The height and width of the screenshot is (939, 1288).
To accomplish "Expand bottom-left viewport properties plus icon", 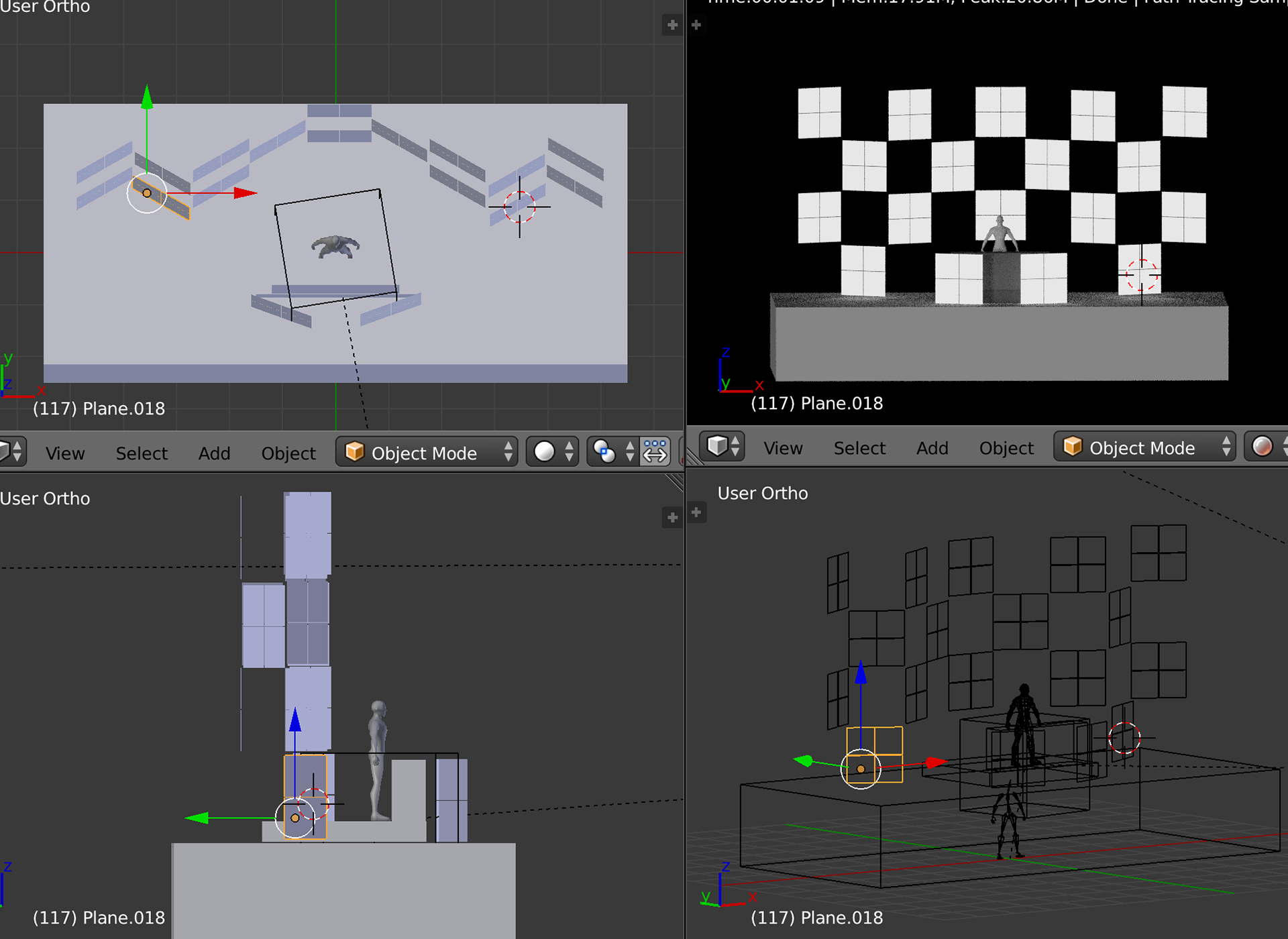I will click(672, 517).
